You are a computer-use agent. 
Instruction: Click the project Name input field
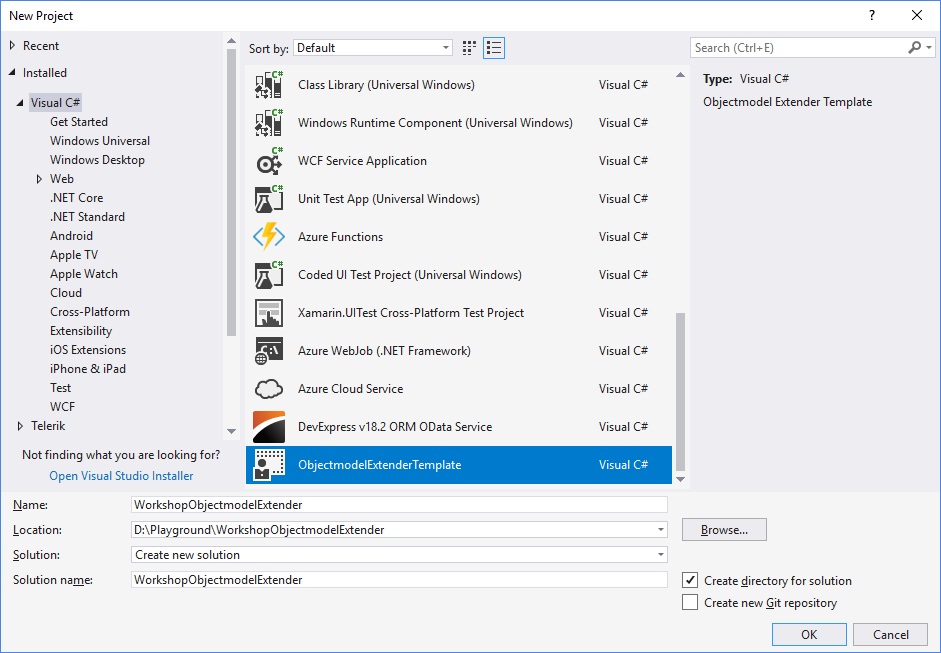pyautogui.click(x=399, y=505)
